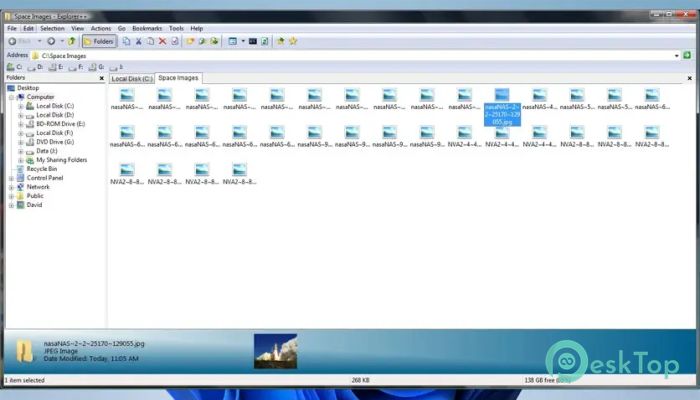Jump to C: in the drives bar
Viewport: 700px width, 400px height.
(14, 67)
